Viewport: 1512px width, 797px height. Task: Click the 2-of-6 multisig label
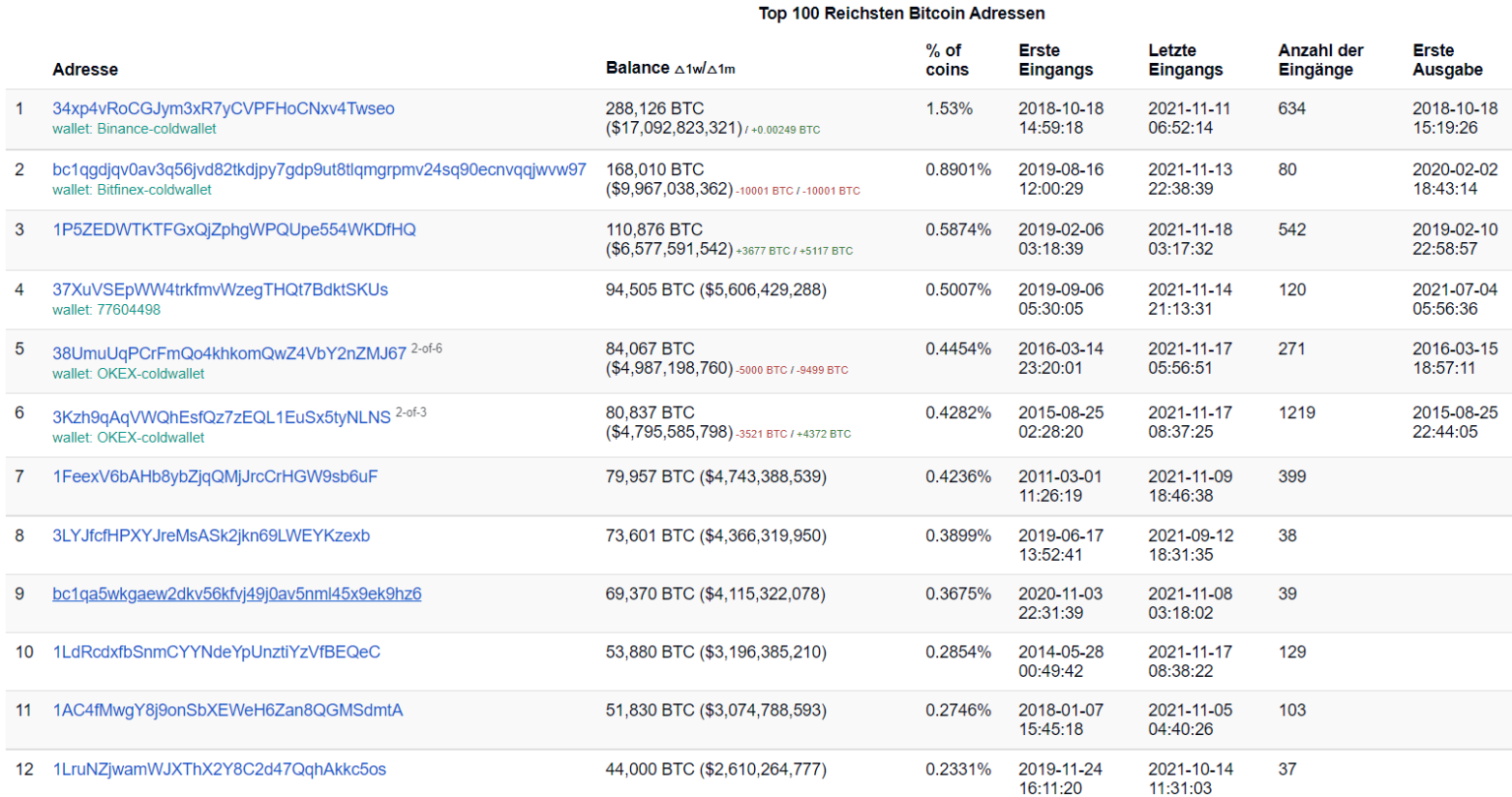[426, 348]
